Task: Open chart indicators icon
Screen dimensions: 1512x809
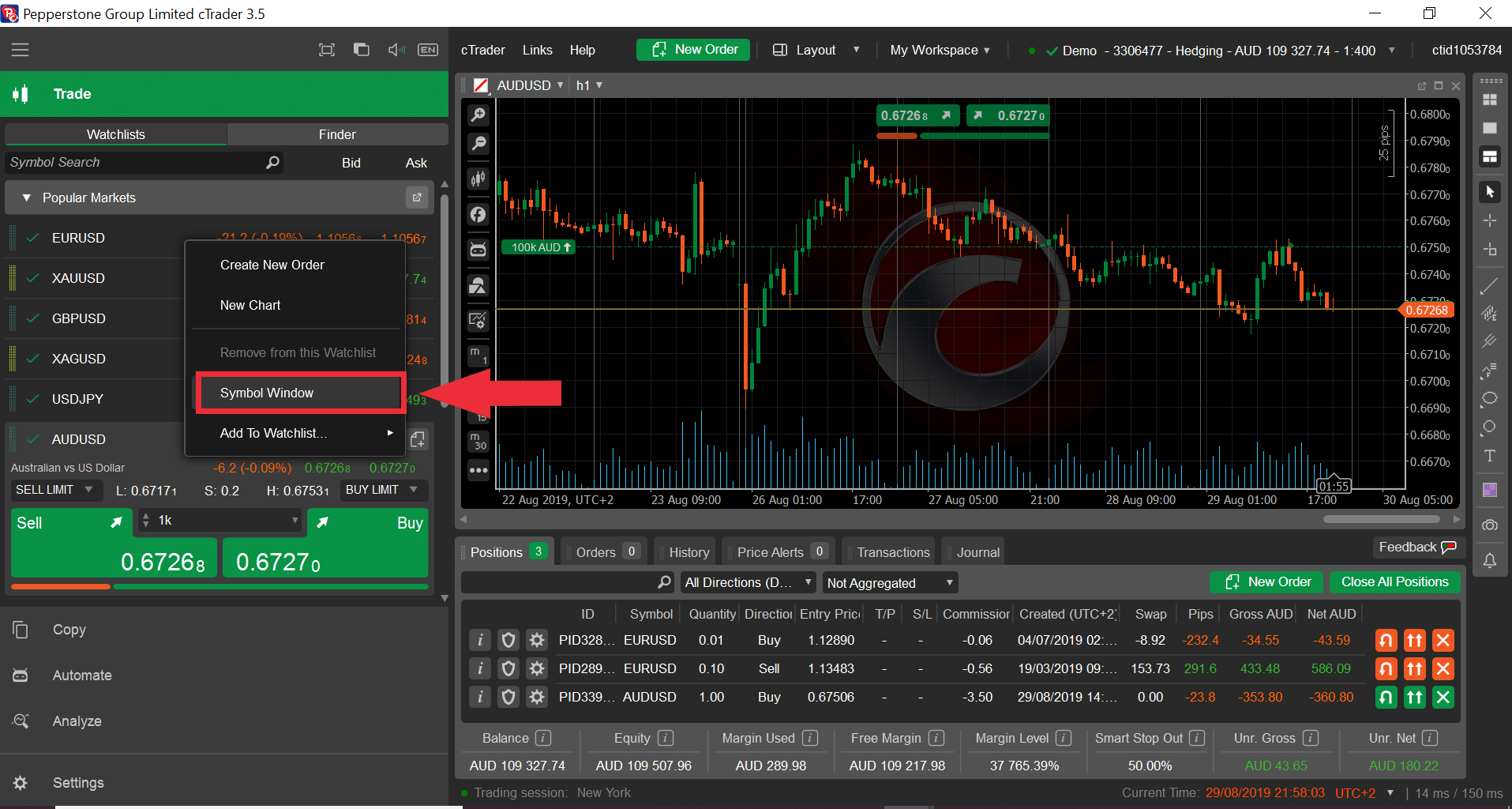Action: click(x=478, y=214)
